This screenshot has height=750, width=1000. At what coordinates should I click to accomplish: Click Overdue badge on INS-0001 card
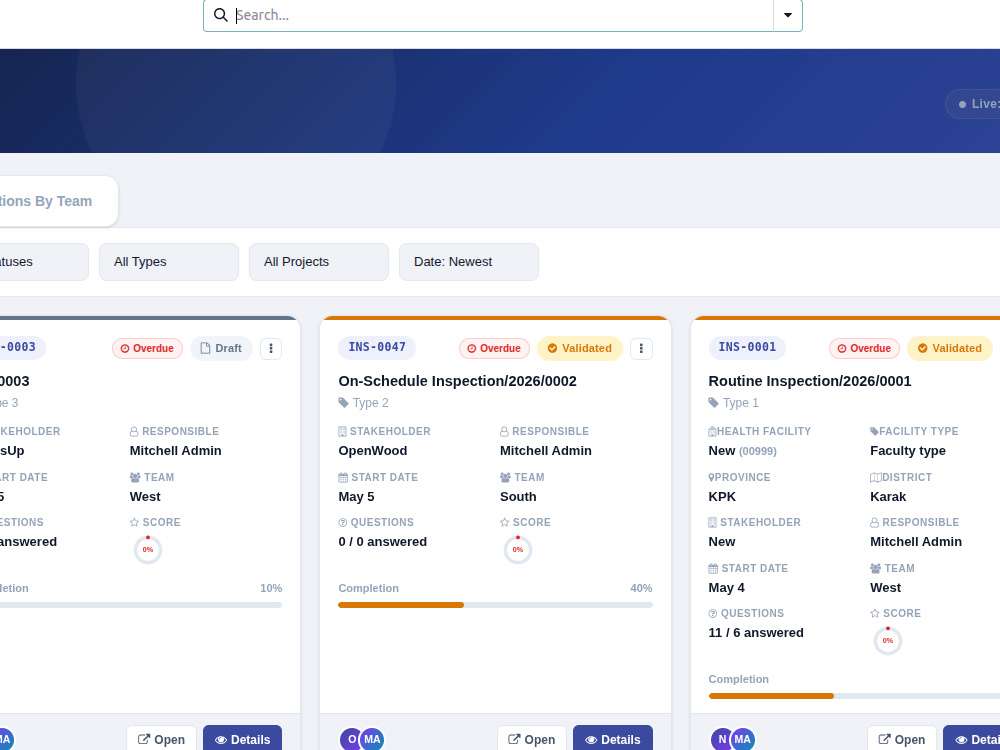pos(864,348)
